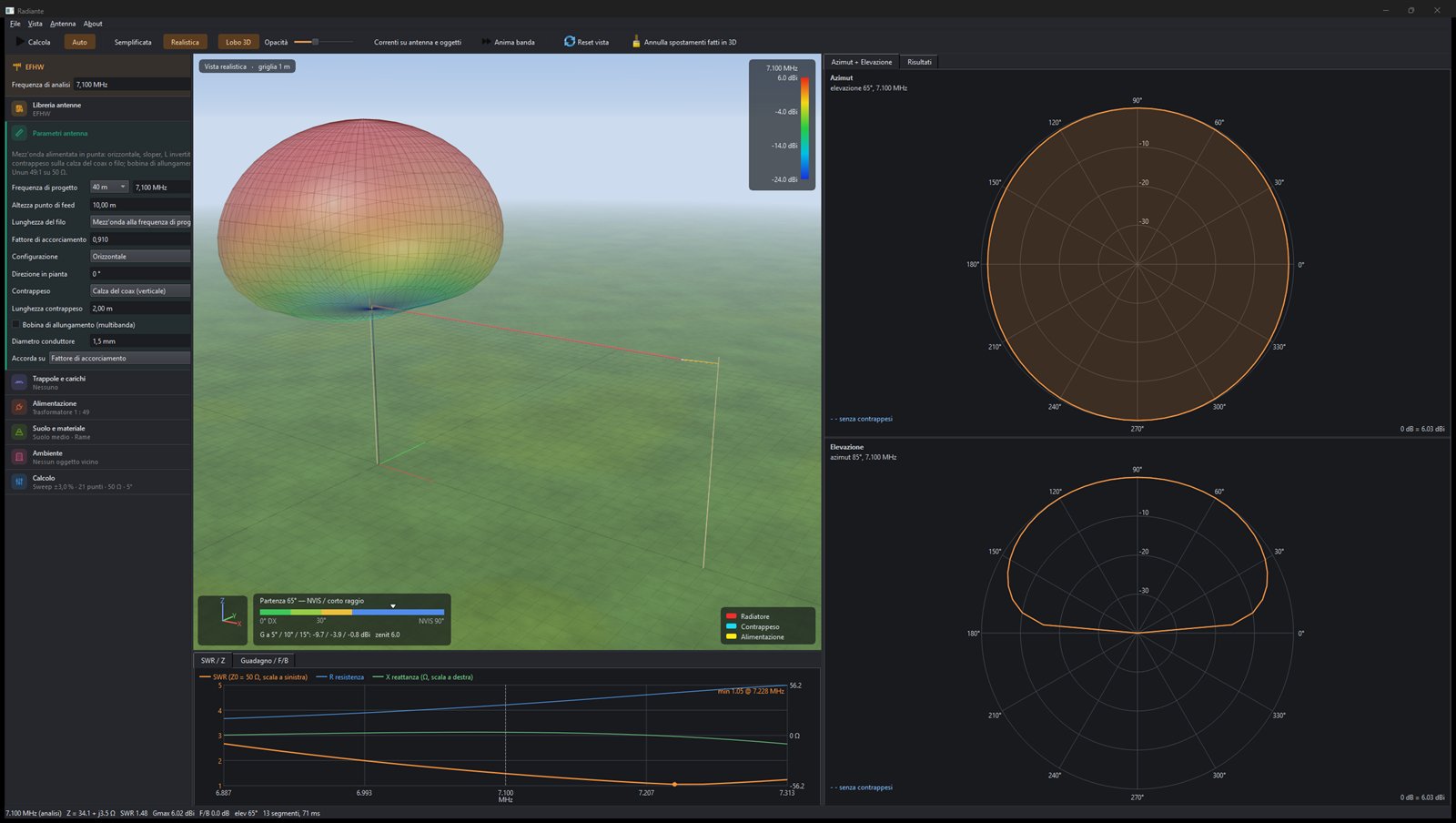Viewport: 1456px width, 823px height.
Task: Click the Anima banda icon
Action: pyautogui.click(x=487, y=42)
